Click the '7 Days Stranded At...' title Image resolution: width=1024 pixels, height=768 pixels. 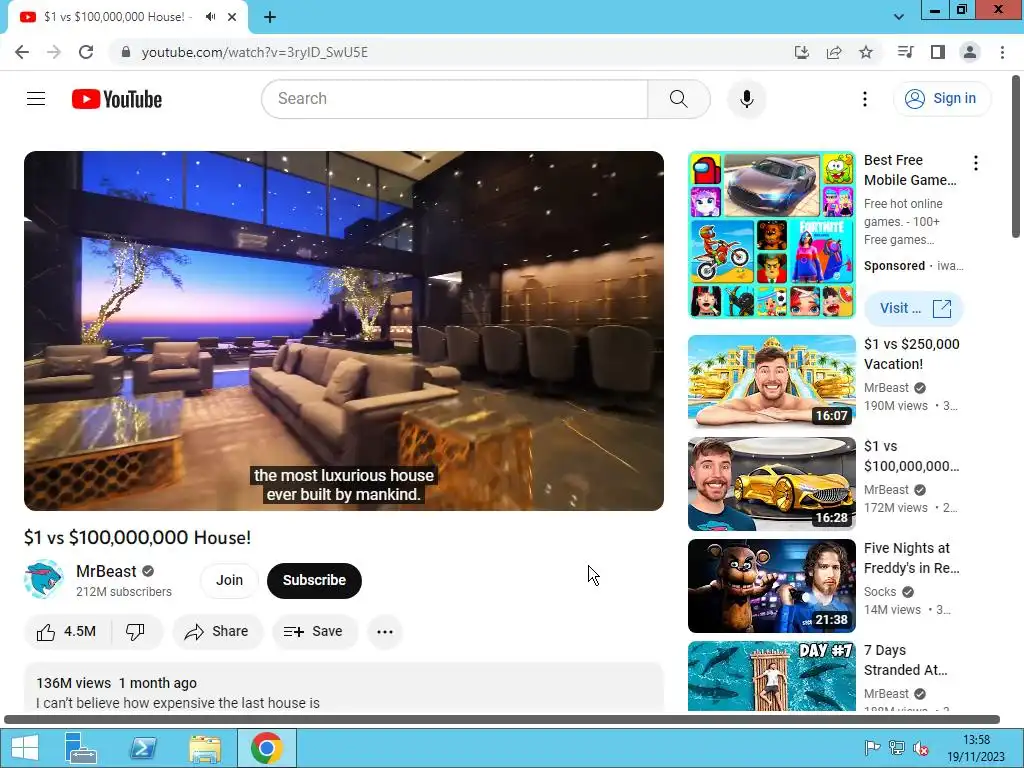[906, 660]
